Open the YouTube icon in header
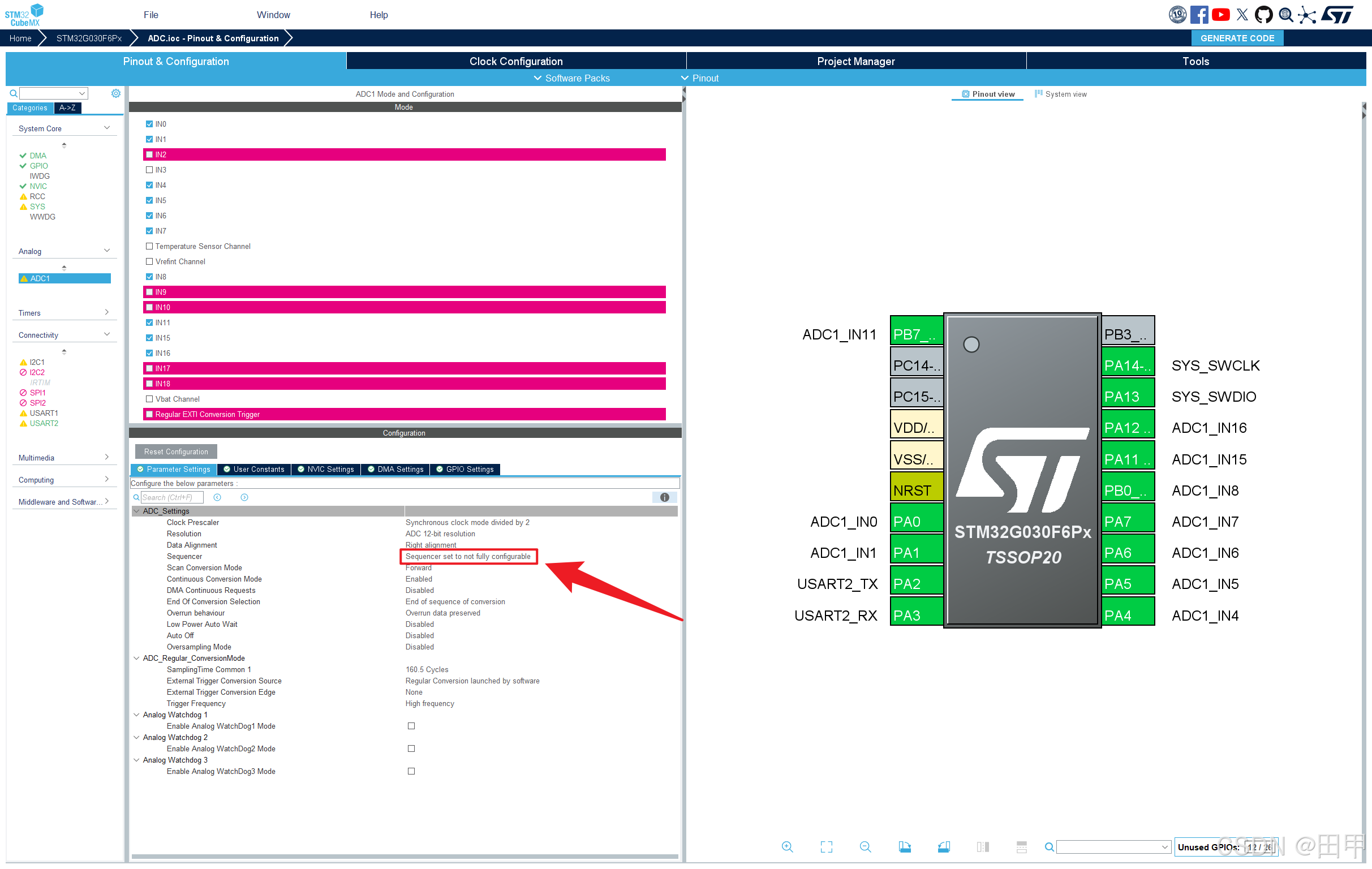 tap(1220, 15)
